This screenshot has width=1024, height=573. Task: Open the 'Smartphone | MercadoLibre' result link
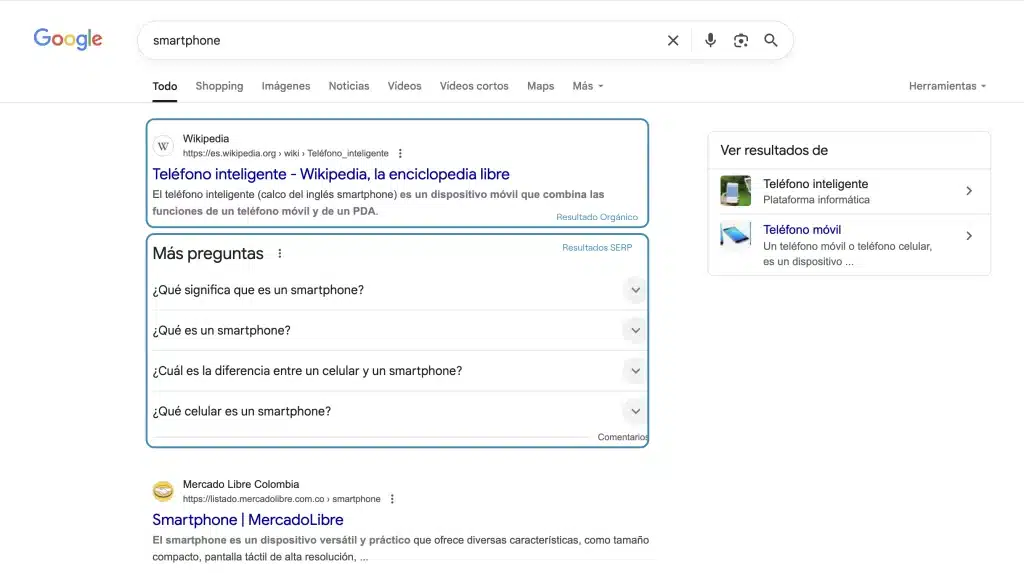click(248, 520)
